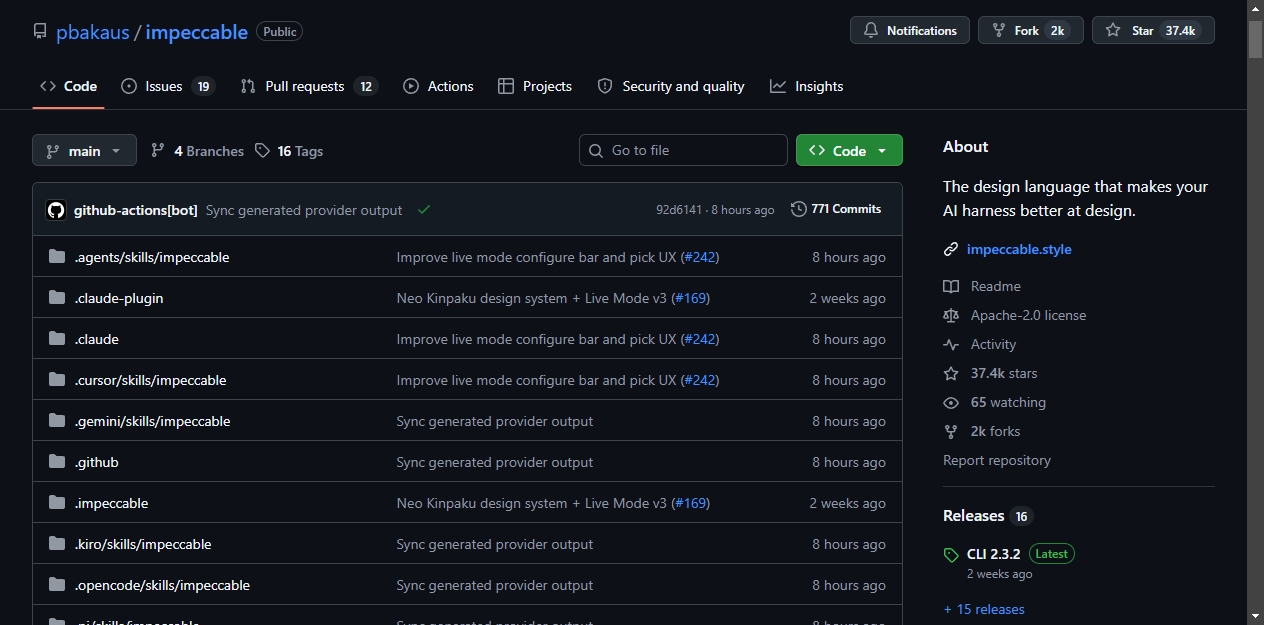Screen dimensions: 1264x625
Task: Open the .kiro/skills/impeccable folder
Action: (143, 544)
